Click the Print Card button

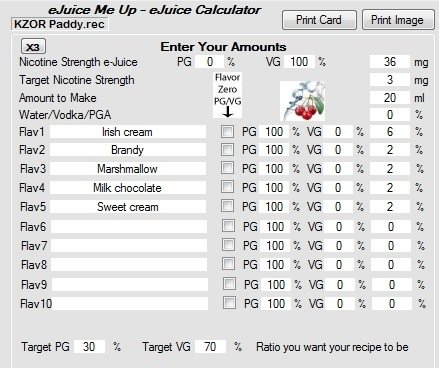point(319,20)
